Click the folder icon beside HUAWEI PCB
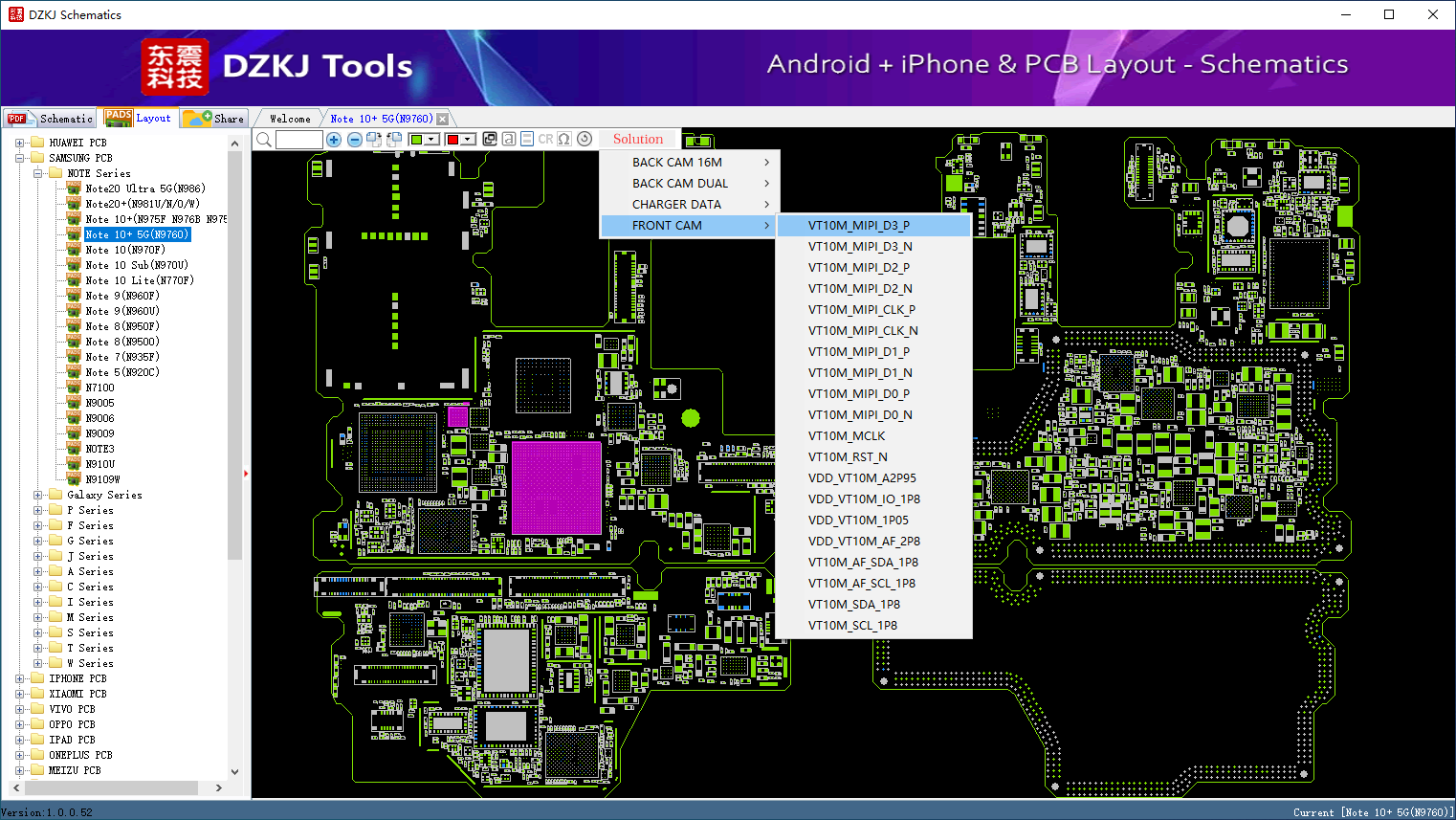1456x820 pixels. pyautogui.click(x=37, y=143)
